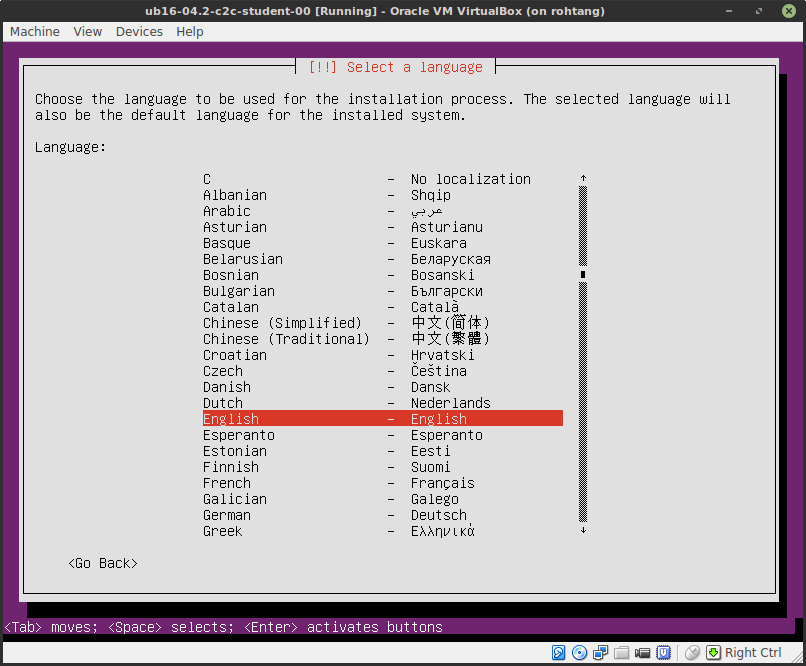The height and width of the screenshot is (666, 806).
Task: Select the French language entry
Action: click(226, 482)
